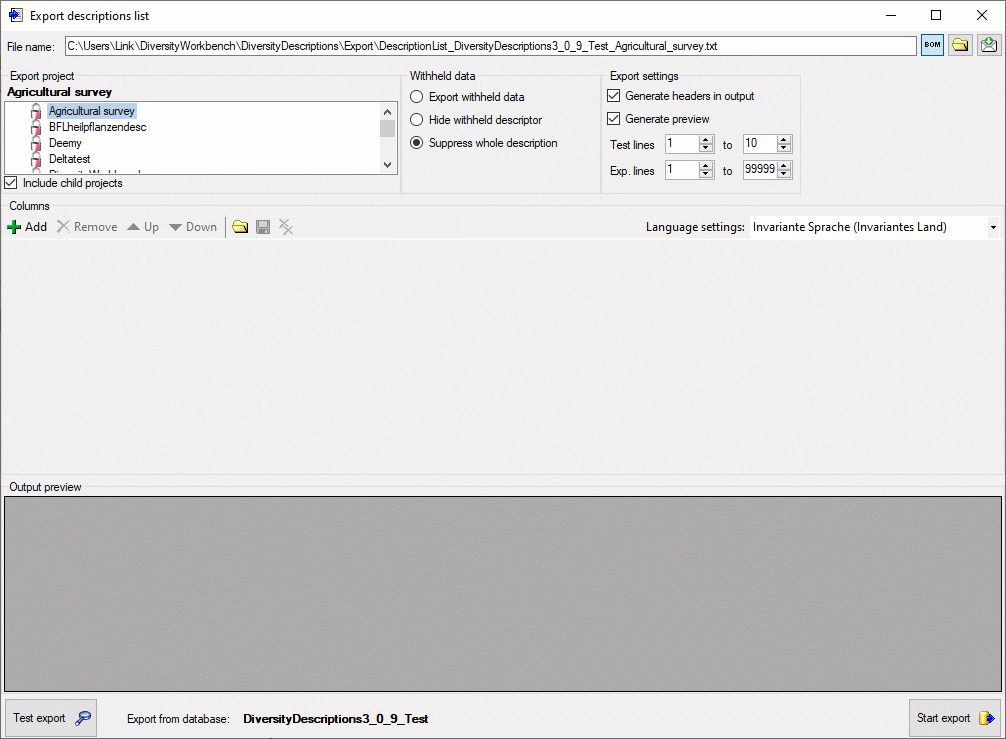Viewport: 1006px width, 739px height.
Task: Click the lock icon beside BFLheilpflanzendesc
Action: pyautogui.click(x=36, y=127)
